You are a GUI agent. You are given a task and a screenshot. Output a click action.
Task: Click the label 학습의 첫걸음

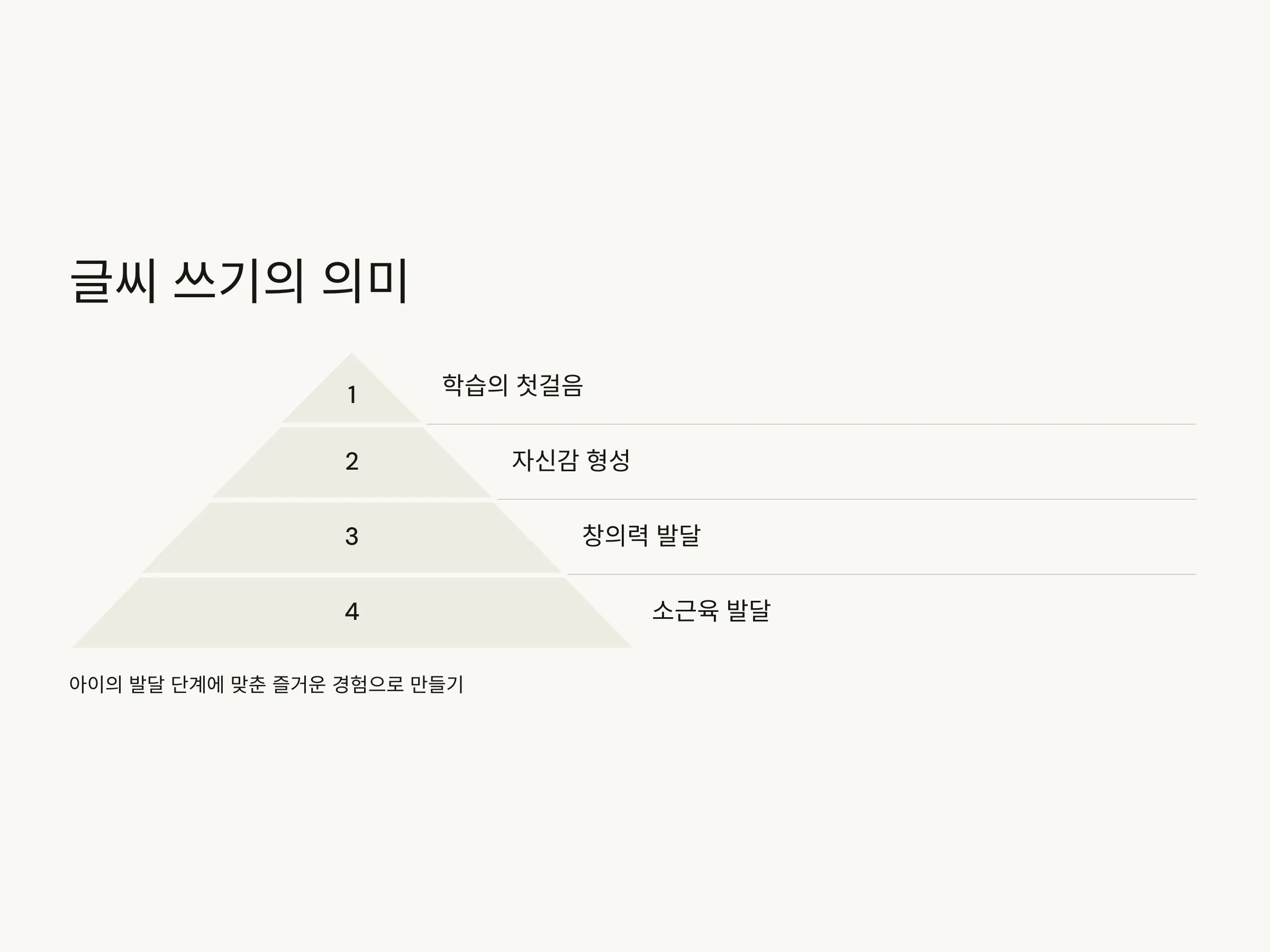point(513,385)
